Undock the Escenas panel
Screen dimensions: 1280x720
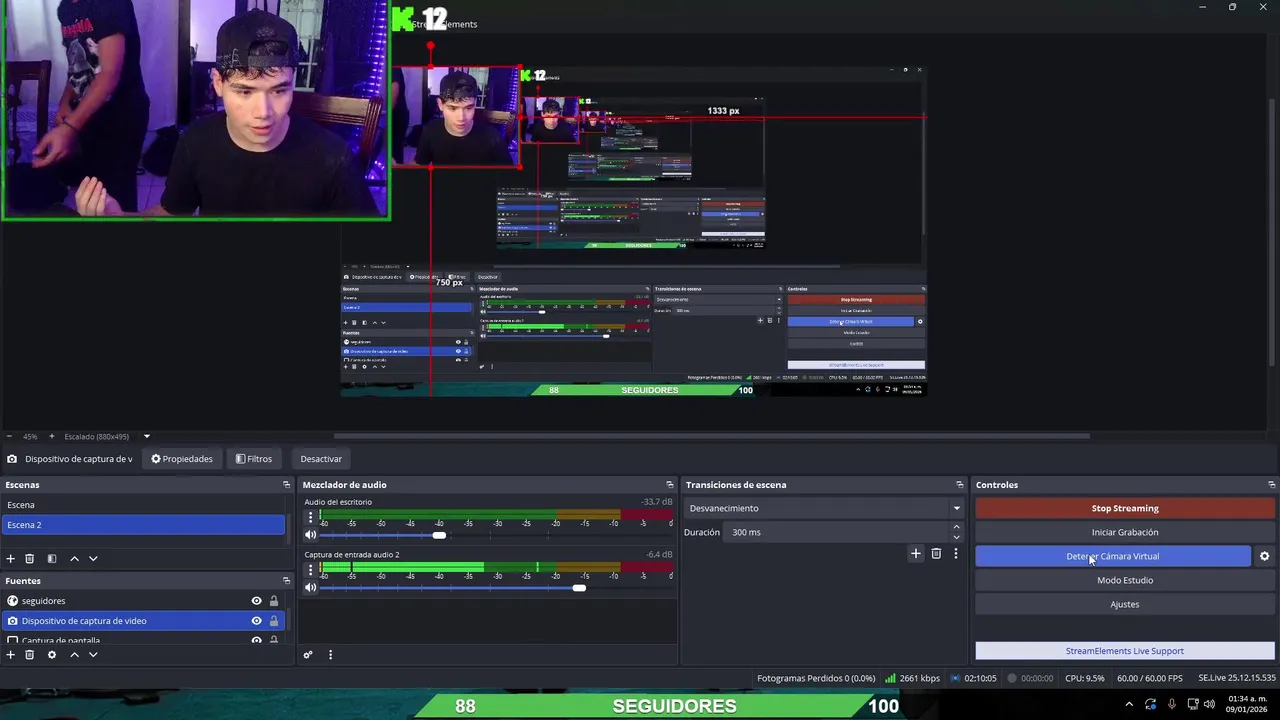click(x=286, y=485)
